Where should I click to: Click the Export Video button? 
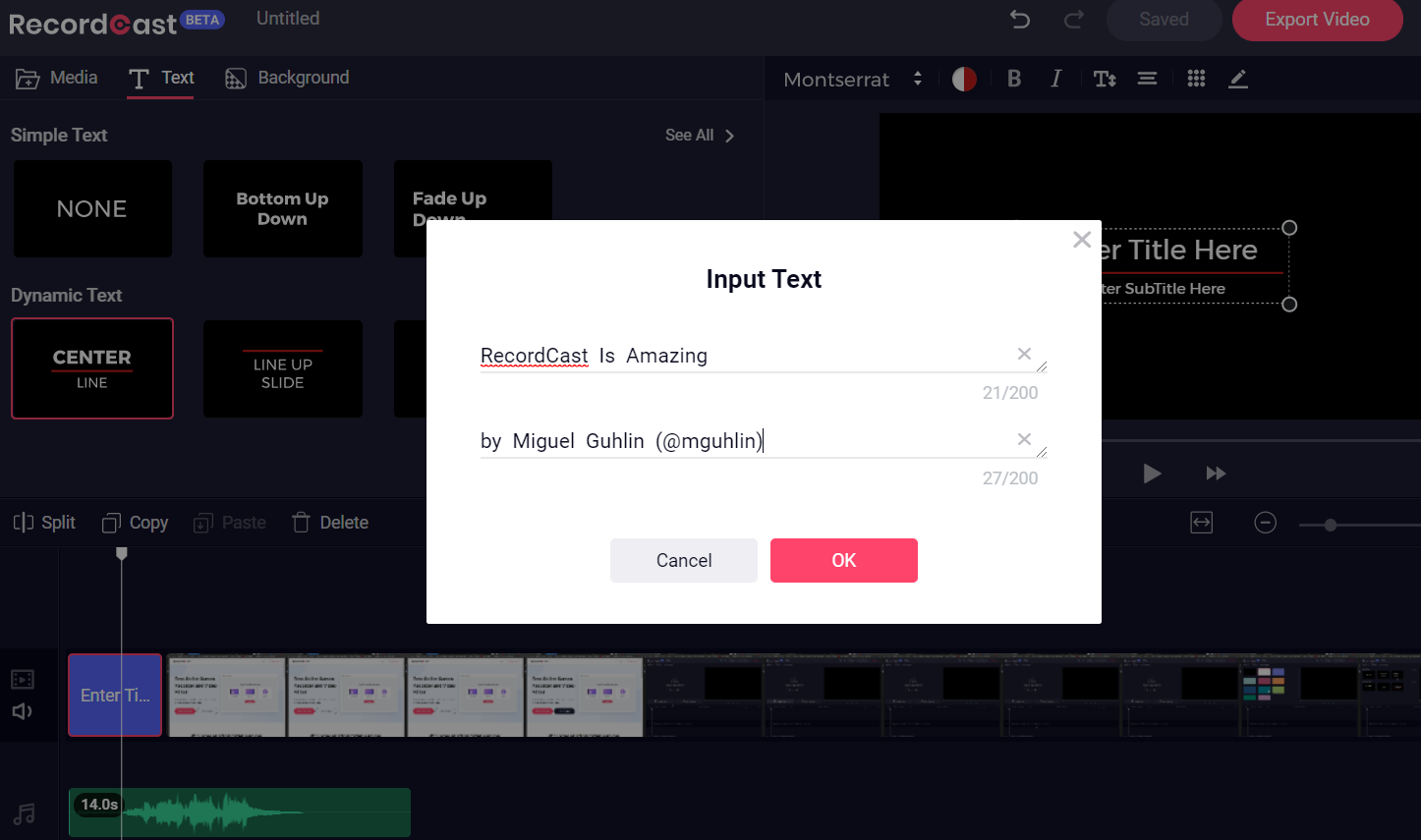(1317, 20)
